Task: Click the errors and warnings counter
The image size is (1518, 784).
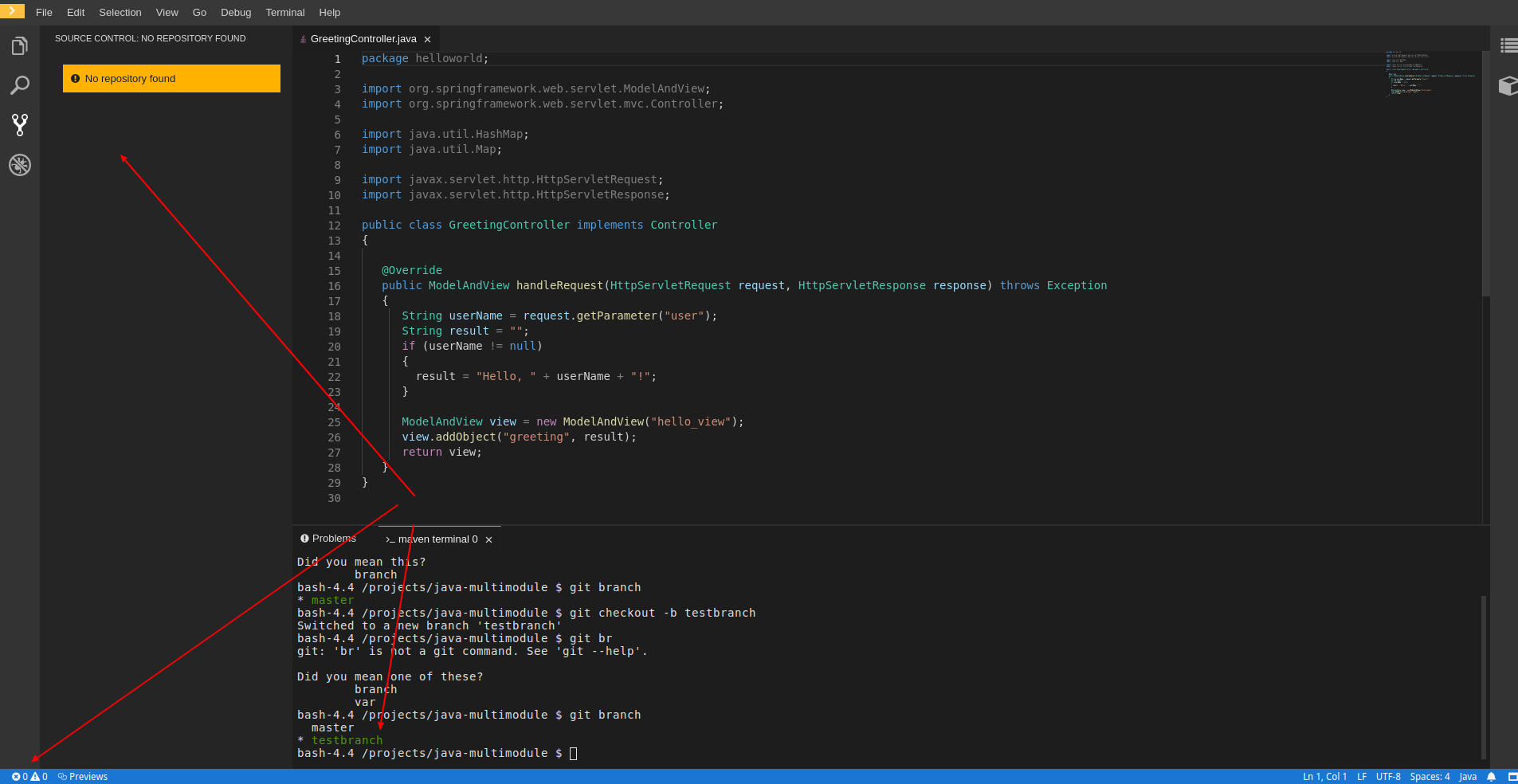Action: click(x=29, y=777)
